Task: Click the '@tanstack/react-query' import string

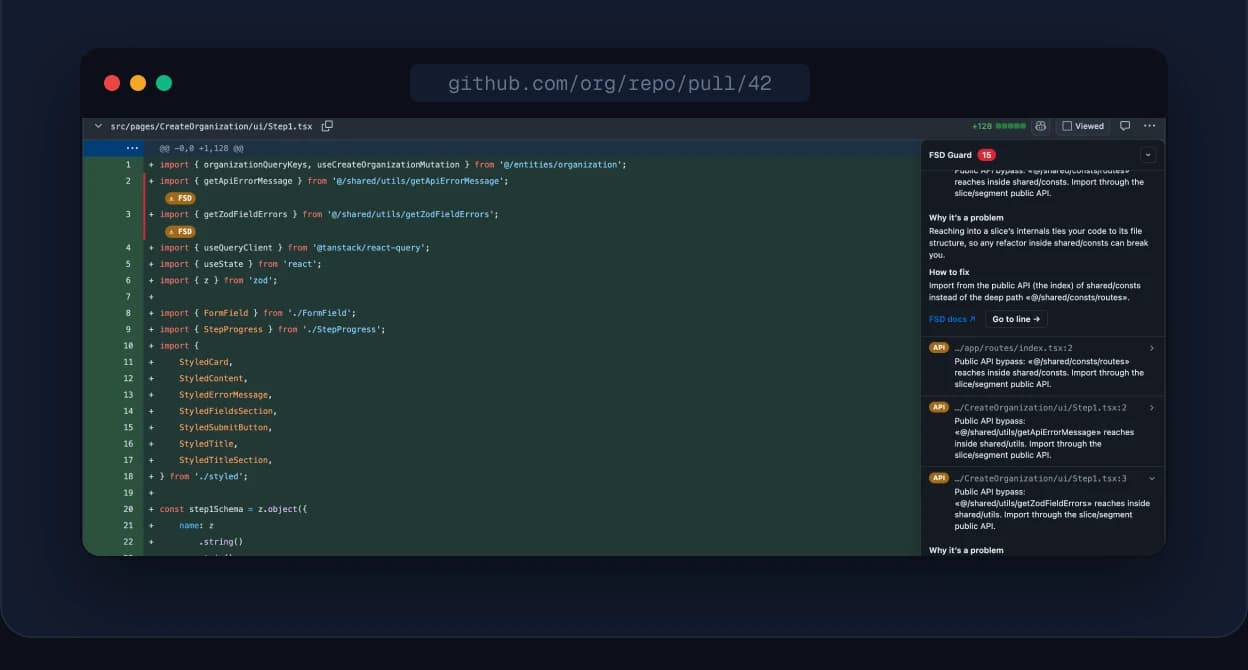Action: pos(370,247)
